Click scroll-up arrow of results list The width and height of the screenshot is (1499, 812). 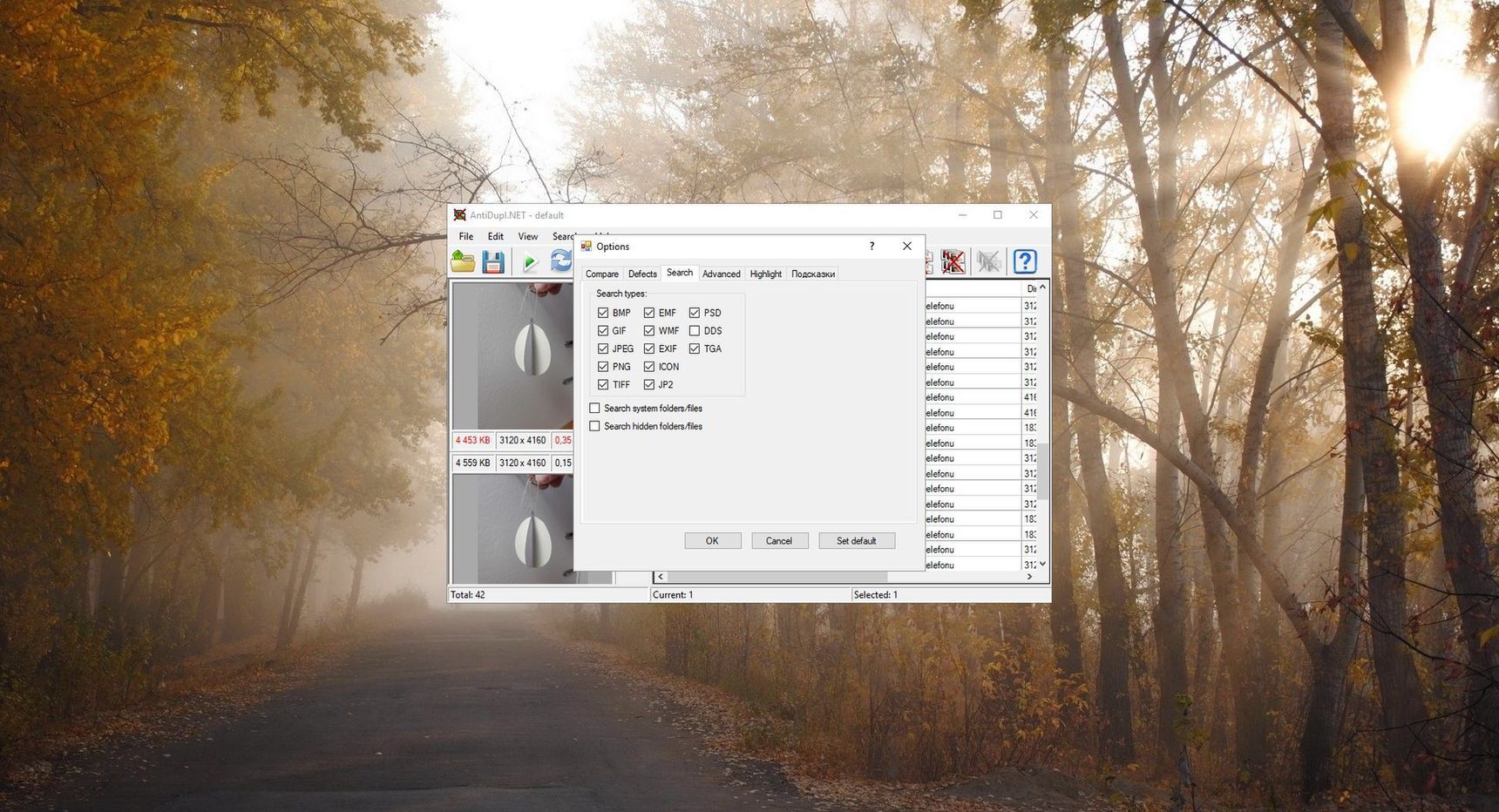click(x=1042, y=287)
